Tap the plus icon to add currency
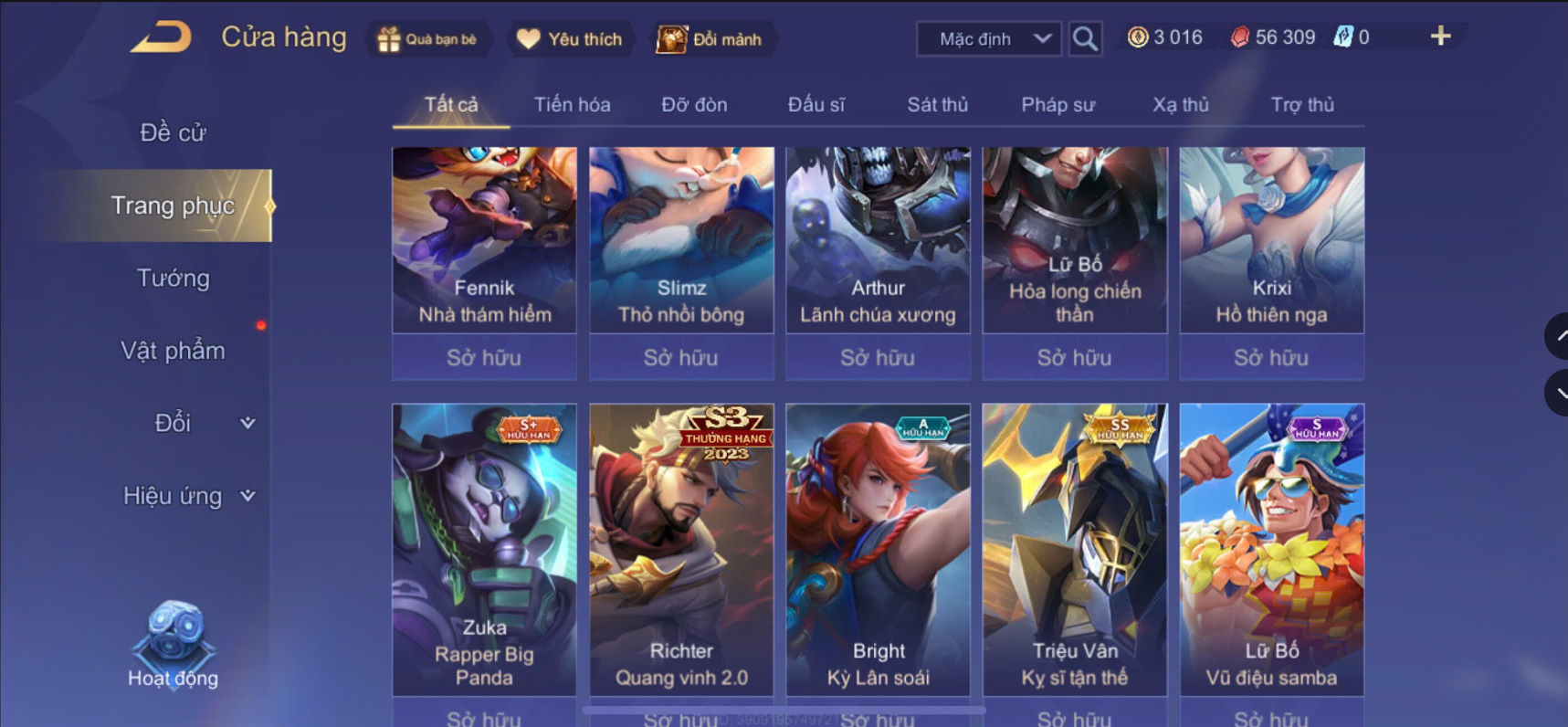Image resolution: width=1568 pixels, height=727 pixels. coord(1440,37)
